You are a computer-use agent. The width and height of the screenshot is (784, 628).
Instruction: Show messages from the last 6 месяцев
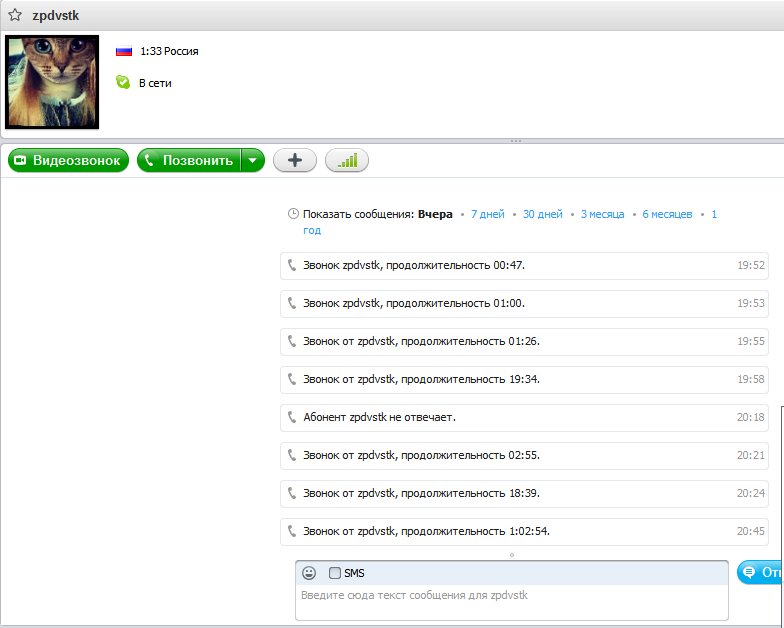click(668, 214)
